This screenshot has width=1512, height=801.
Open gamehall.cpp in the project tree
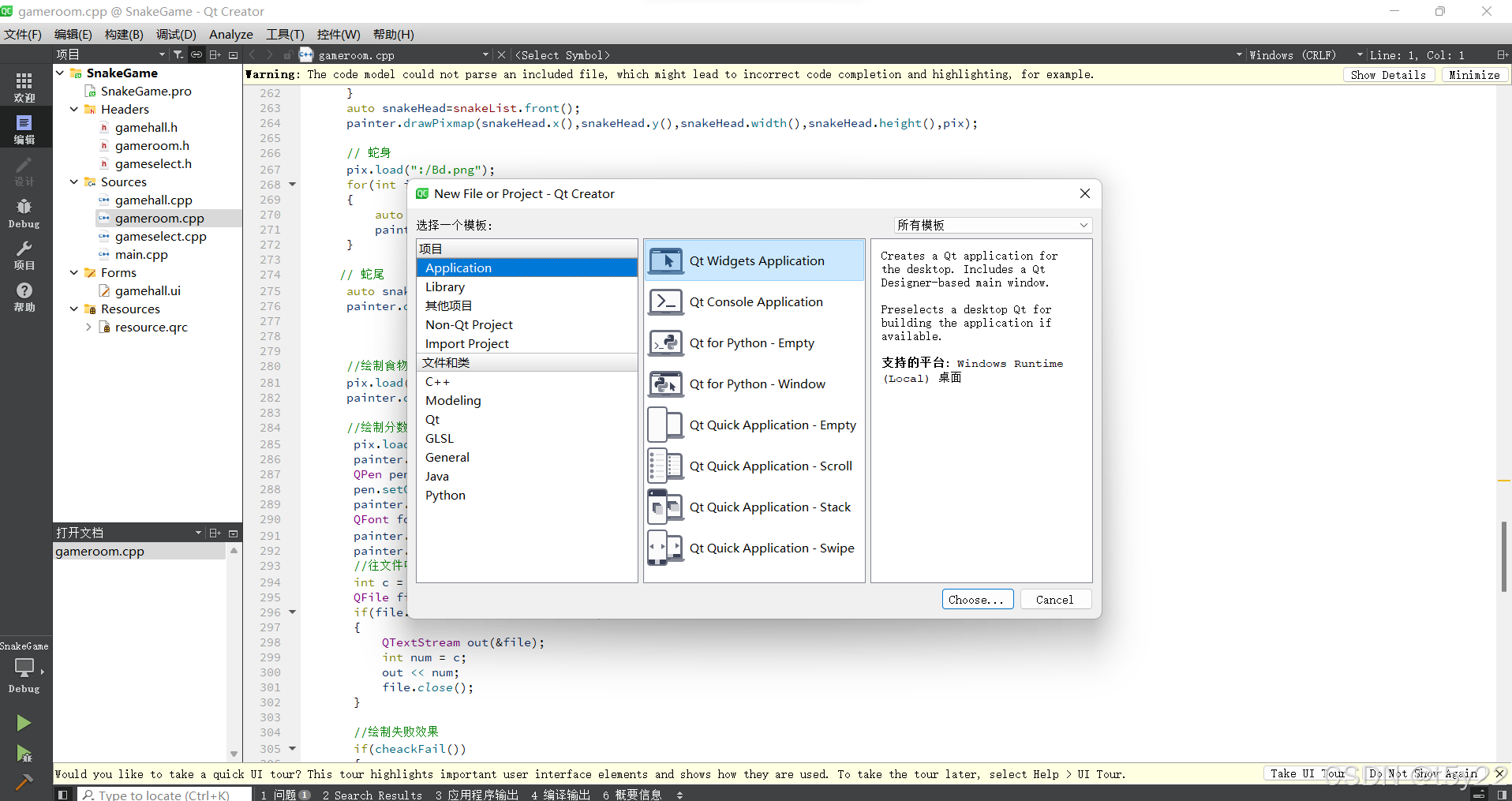pos(153,200)
